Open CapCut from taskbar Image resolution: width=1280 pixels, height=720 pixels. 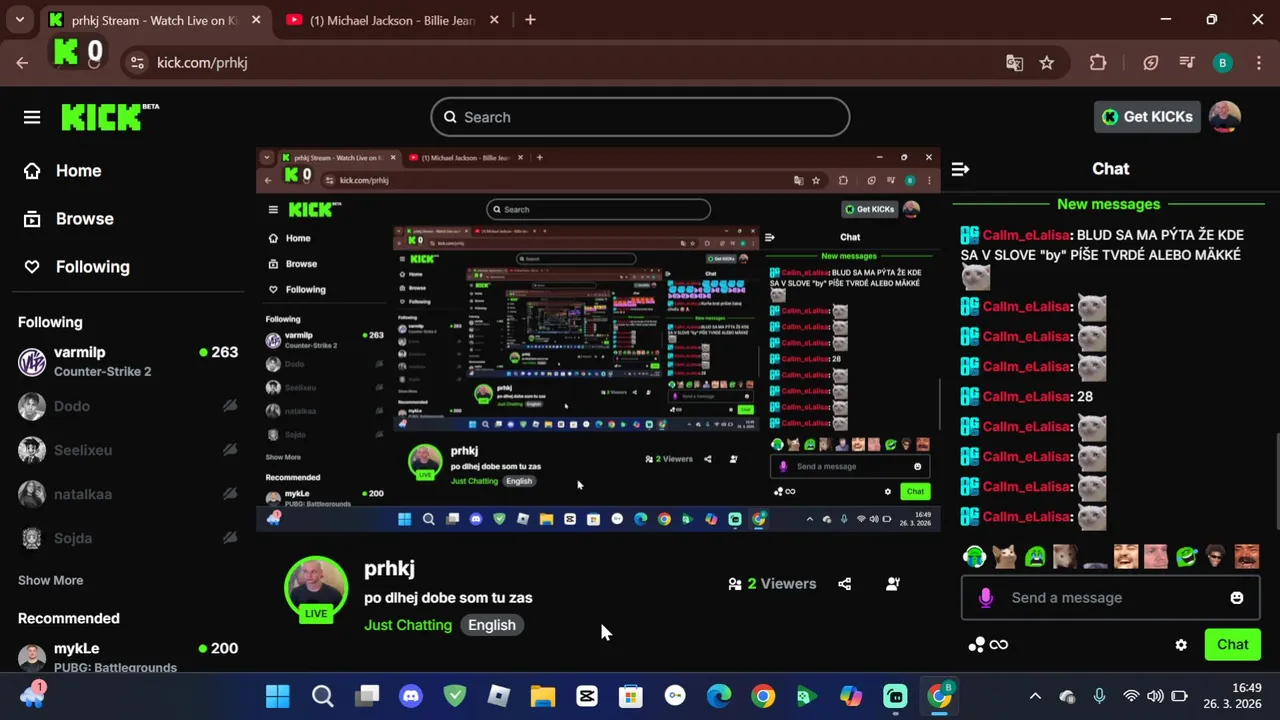pos(587,696)
